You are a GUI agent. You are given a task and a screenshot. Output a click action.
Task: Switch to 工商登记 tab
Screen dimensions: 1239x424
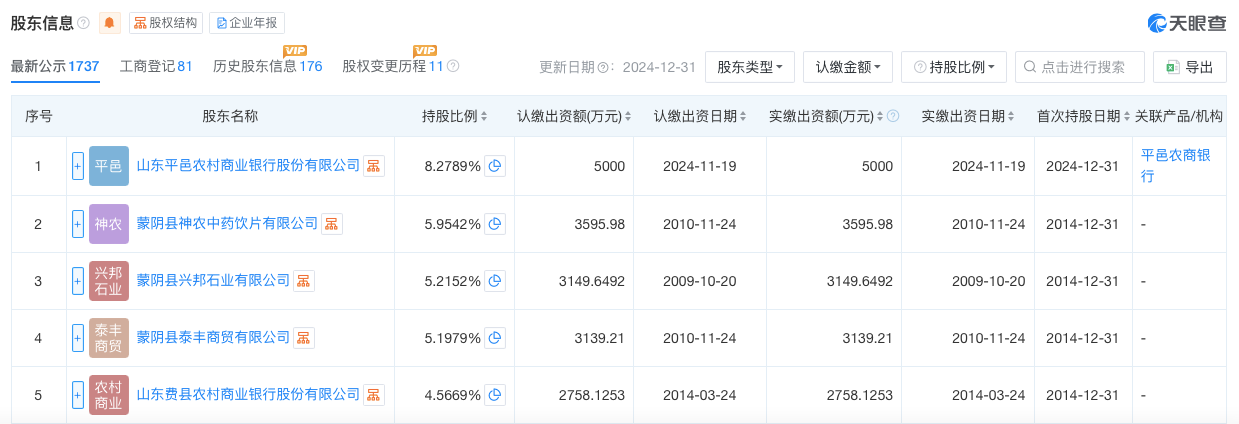(x=156, y=66)
